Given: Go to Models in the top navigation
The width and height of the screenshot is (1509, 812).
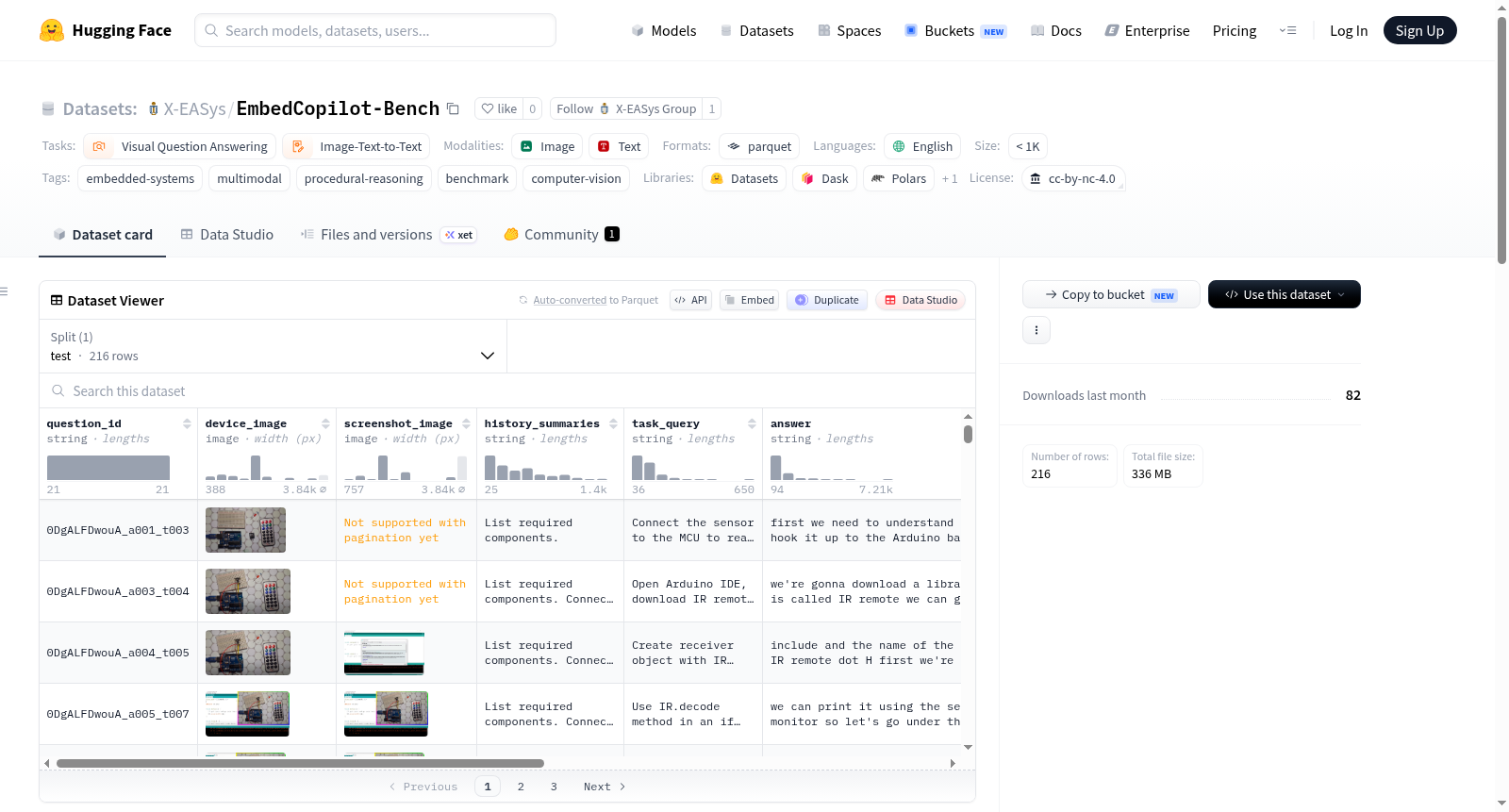Looking at the screenshot, I should [664, 30].
